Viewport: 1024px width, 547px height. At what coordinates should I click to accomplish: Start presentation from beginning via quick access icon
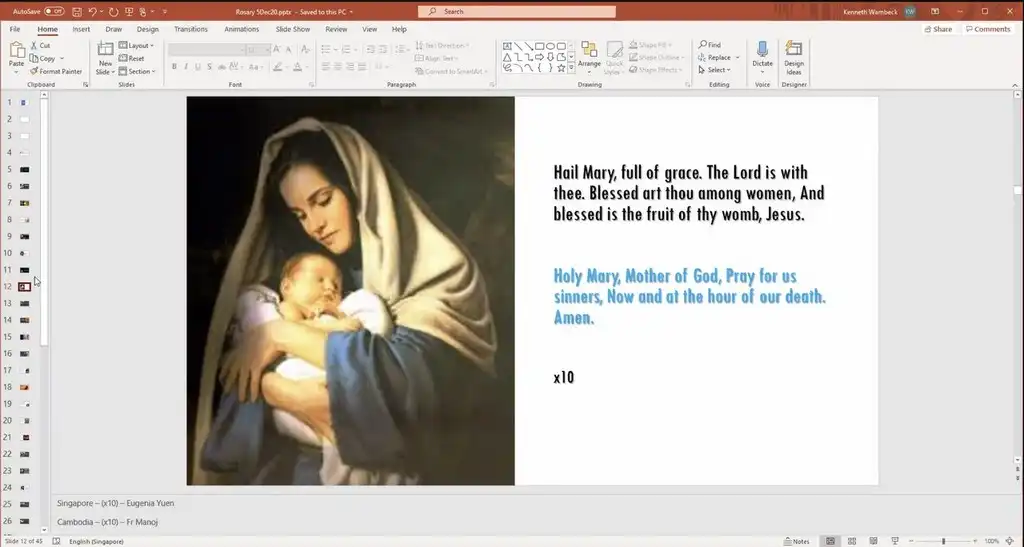(129, 12)
